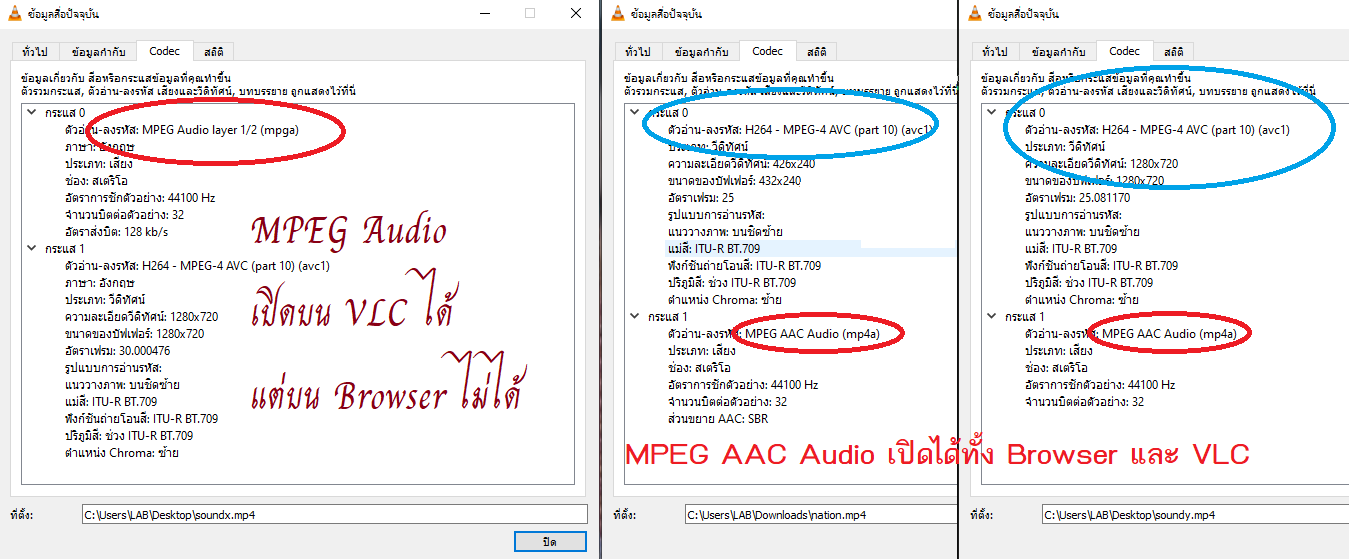Select the Codec tab in the nation.mp4 window
1349x559 pixels.
(767, 51)
